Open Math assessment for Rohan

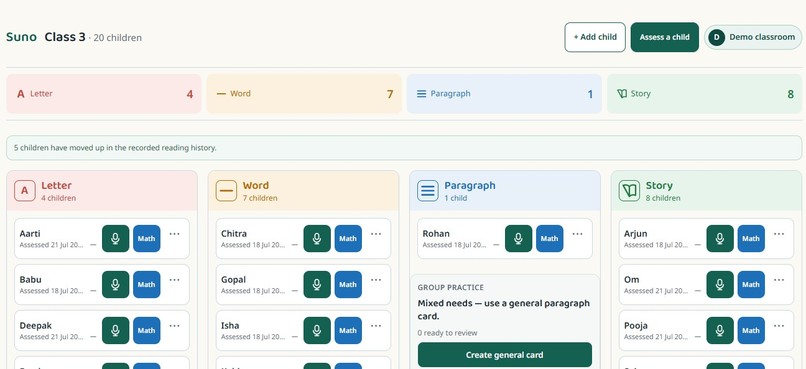click(549, 238)
